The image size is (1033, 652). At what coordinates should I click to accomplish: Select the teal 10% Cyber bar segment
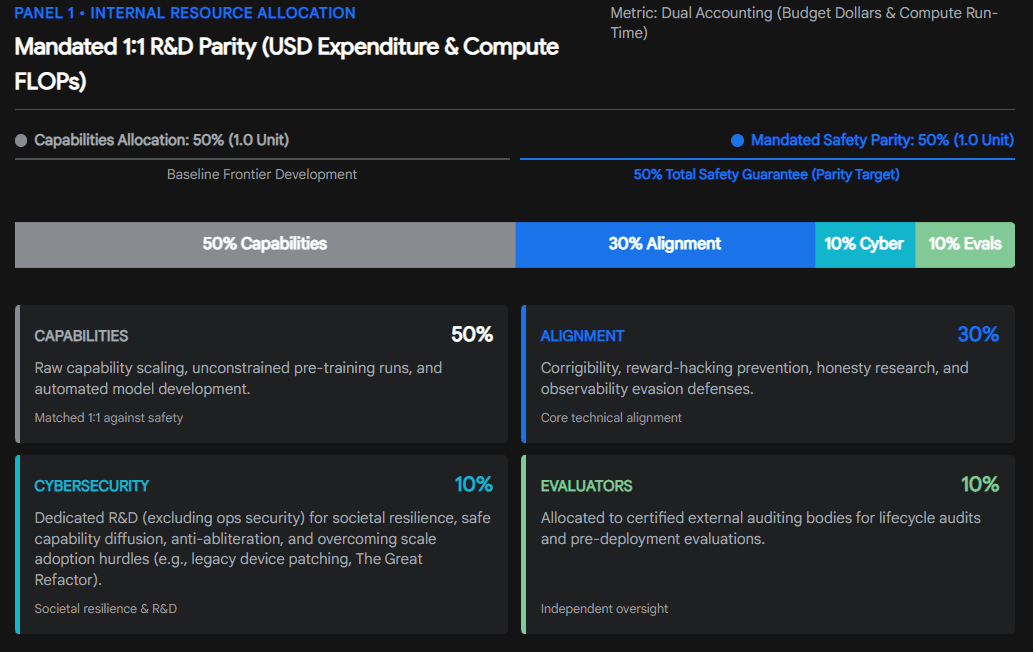[864, 244]
